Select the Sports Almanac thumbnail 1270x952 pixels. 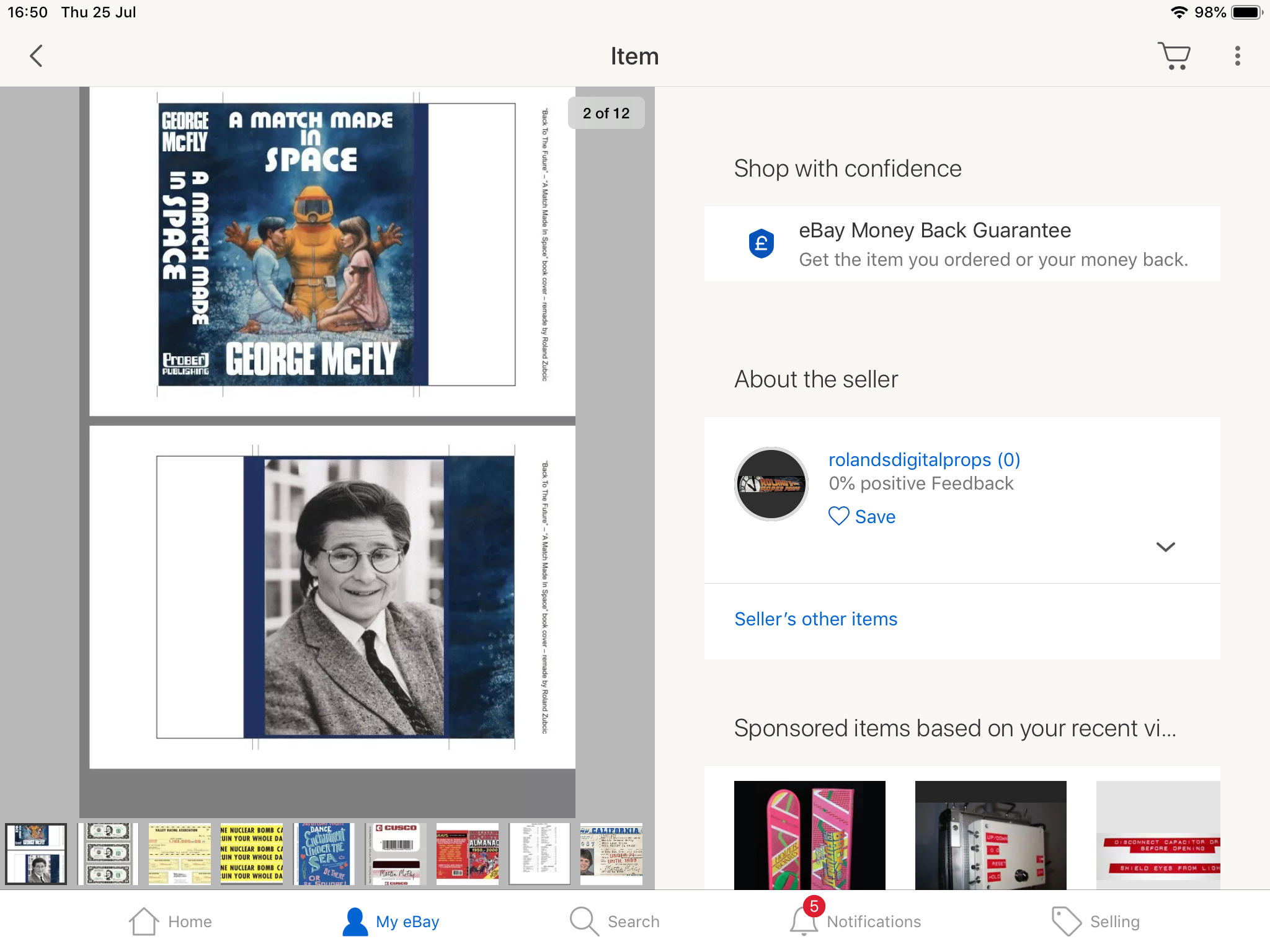pyautogui.click(x=468, y=853)
